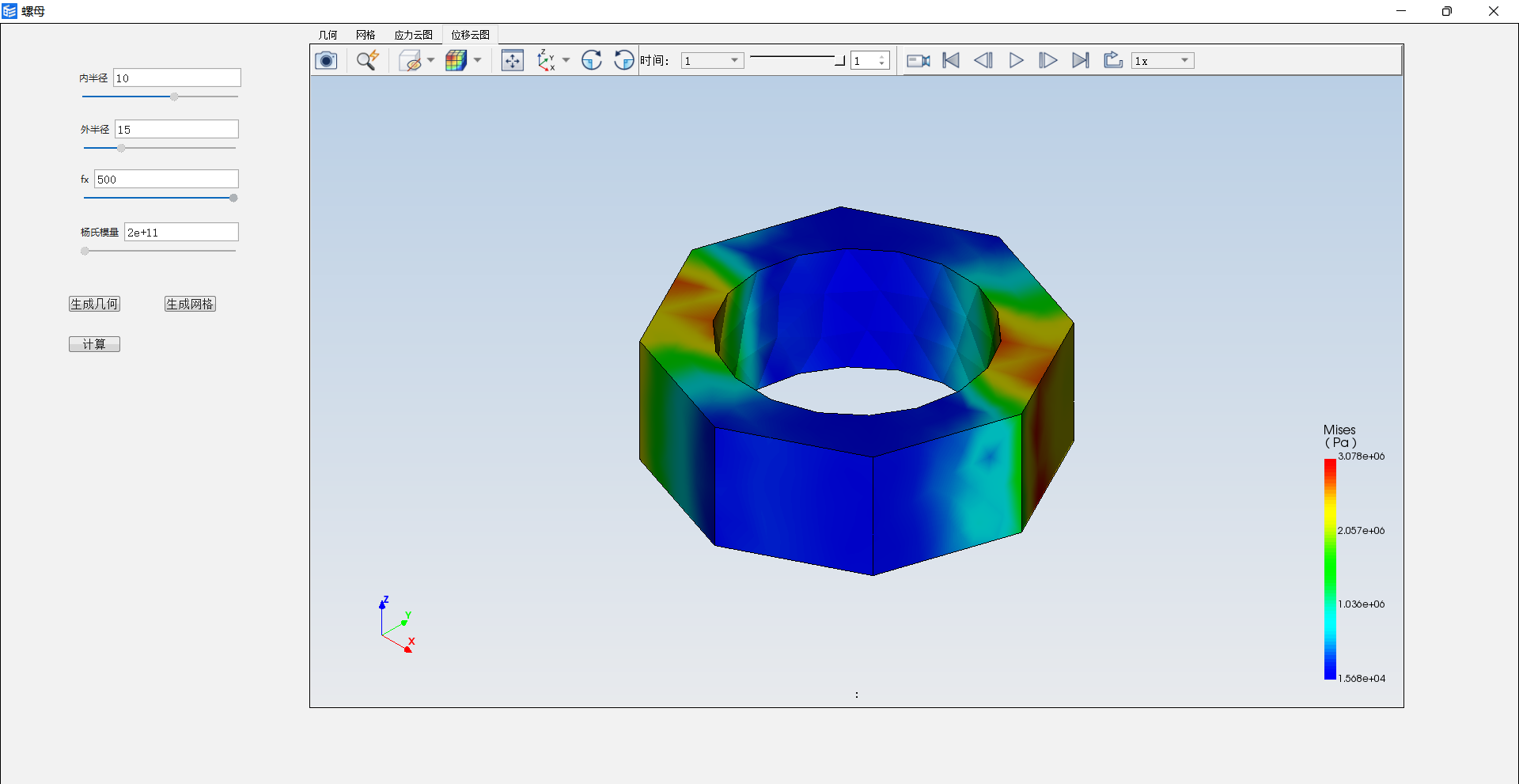Screen dimensions: 1519x784
Task: Step back one frame
Action: 983,61
